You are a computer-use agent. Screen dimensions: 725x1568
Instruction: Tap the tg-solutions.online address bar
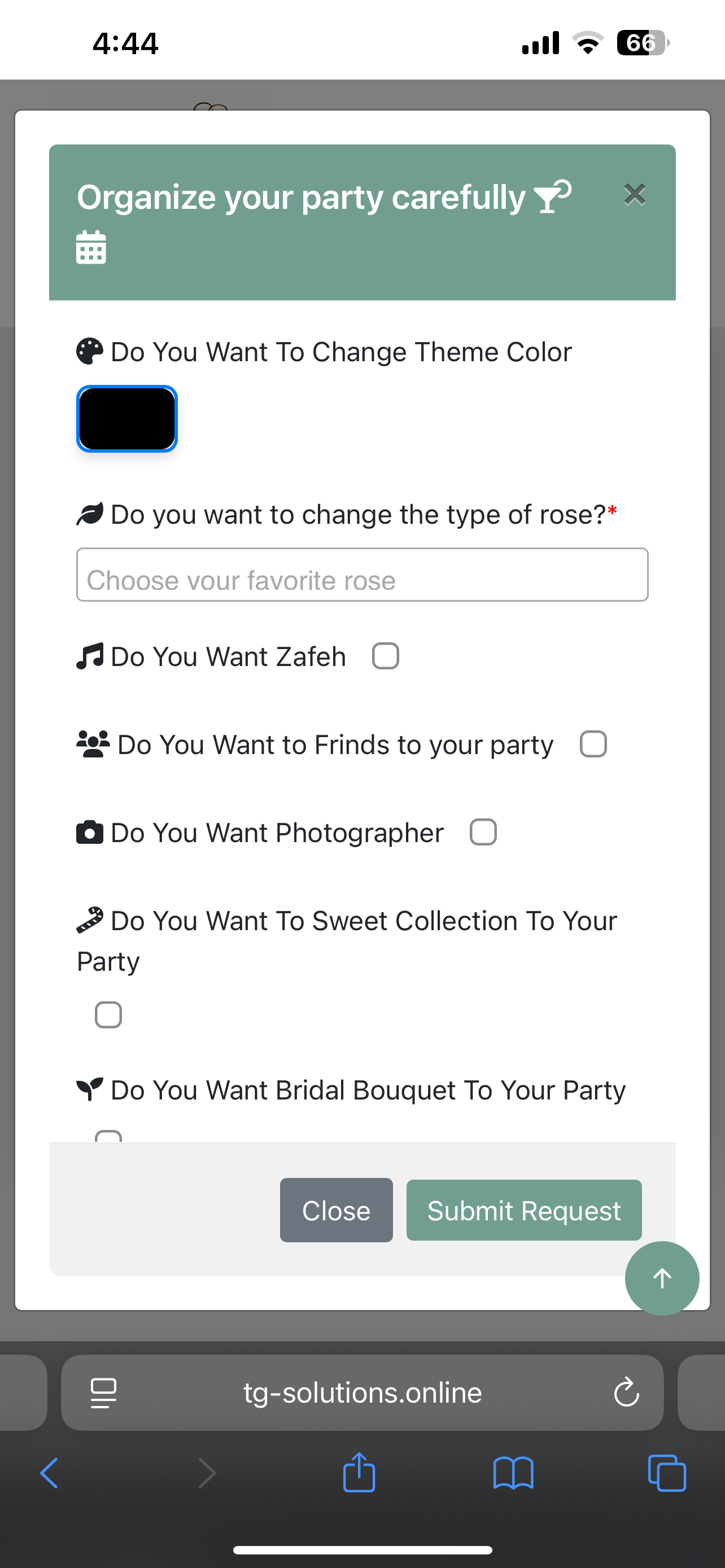point(362,1392)
